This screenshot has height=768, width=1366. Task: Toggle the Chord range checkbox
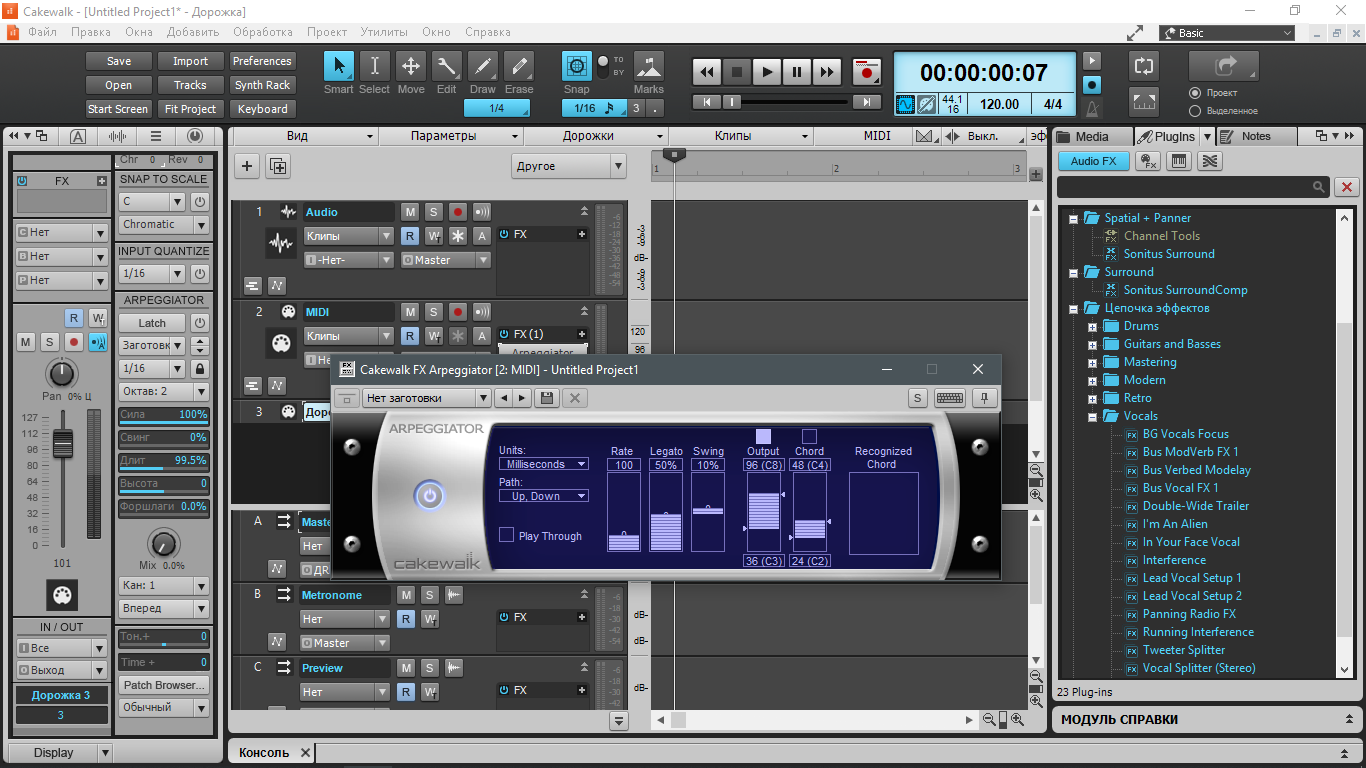coord(809,436)
